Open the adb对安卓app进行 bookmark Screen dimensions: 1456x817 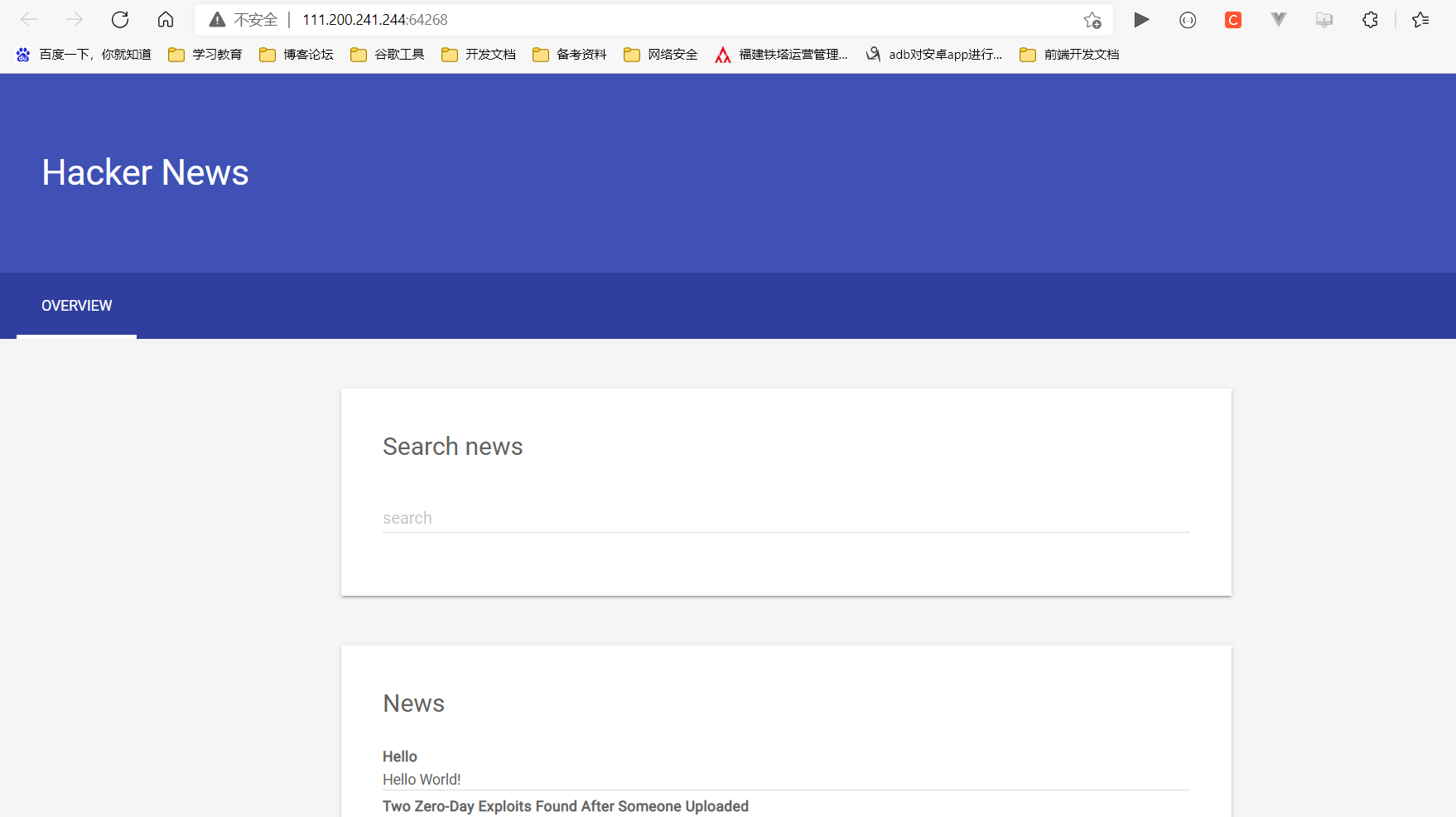point(934,55)
